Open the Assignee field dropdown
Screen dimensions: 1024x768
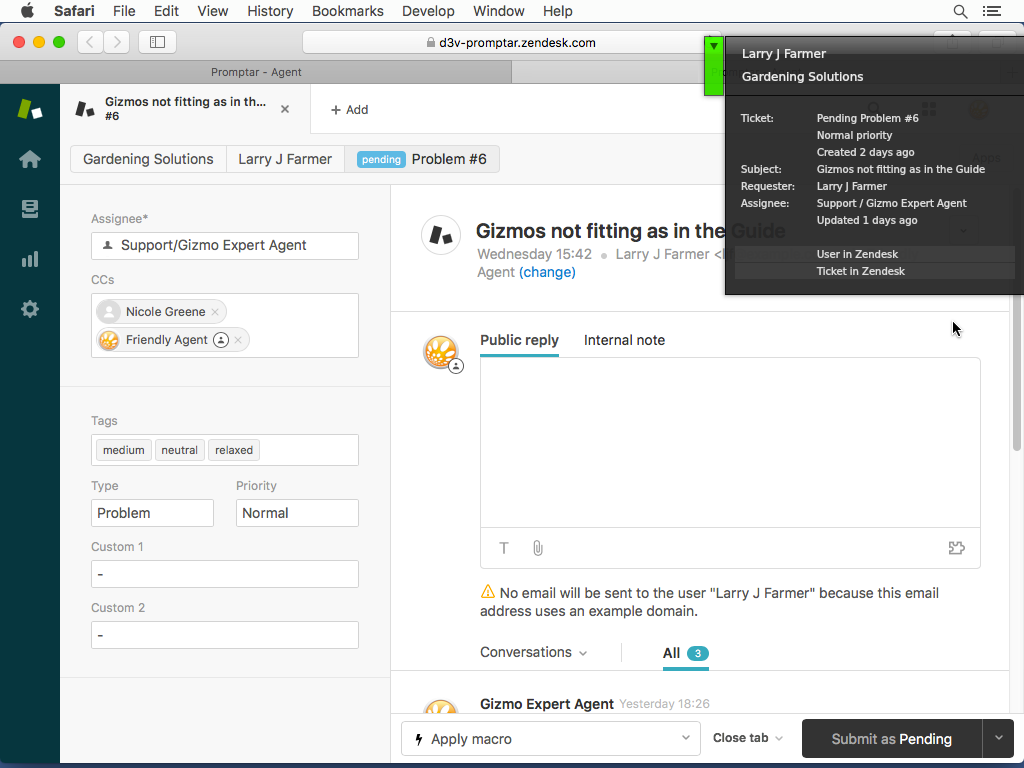225,246
